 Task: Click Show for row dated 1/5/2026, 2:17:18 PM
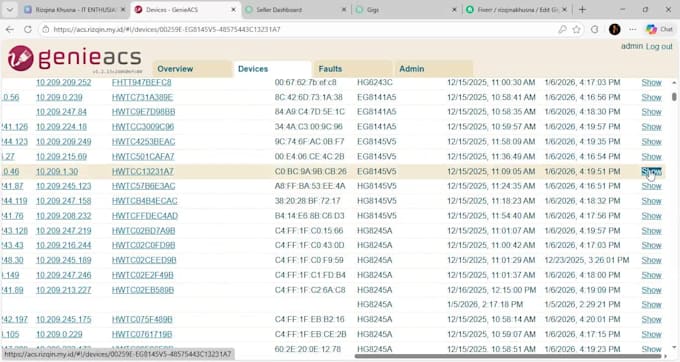click(x=651, y=305)
